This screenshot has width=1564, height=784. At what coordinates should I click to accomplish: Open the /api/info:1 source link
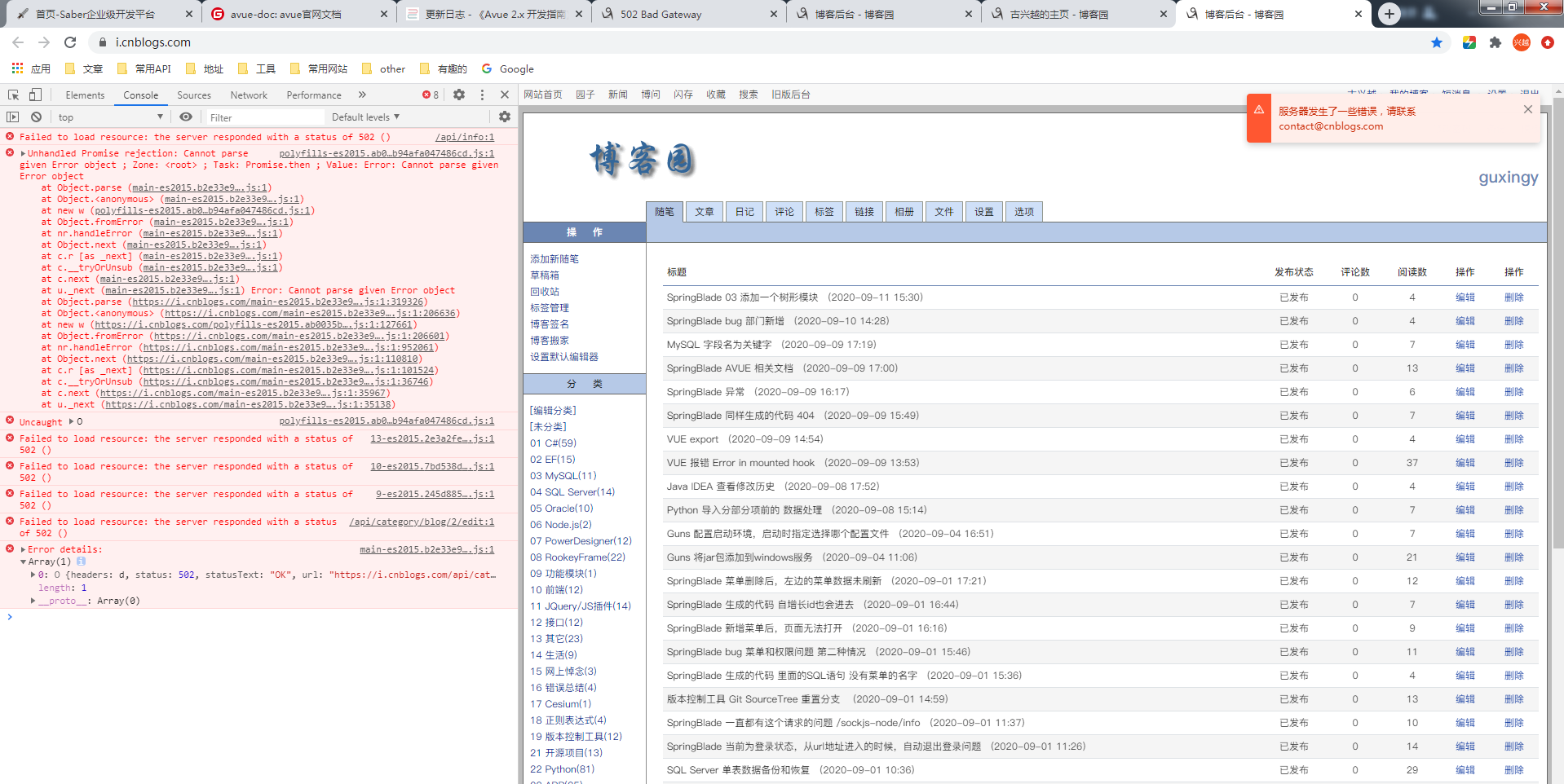pos(465,137)
